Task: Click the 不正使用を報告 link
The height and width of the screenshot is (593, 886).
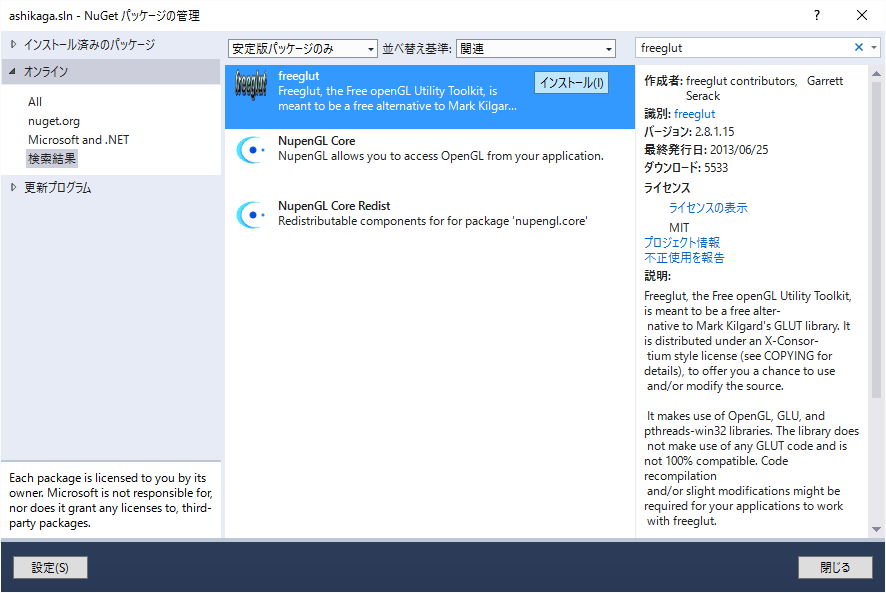Action: [x=684, y=258]
